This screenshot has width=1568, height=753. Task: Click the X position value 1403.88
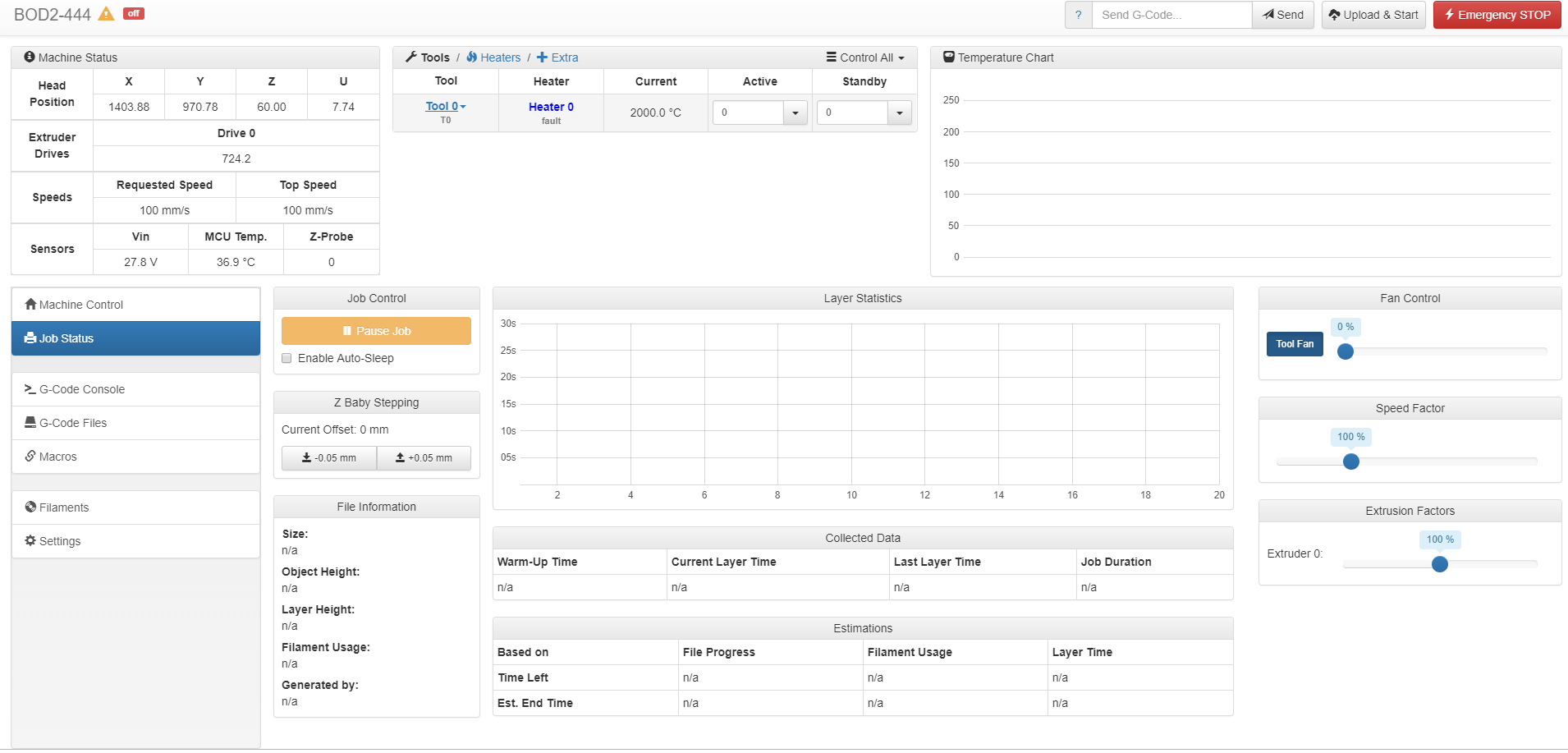click(x=129, y=107)
